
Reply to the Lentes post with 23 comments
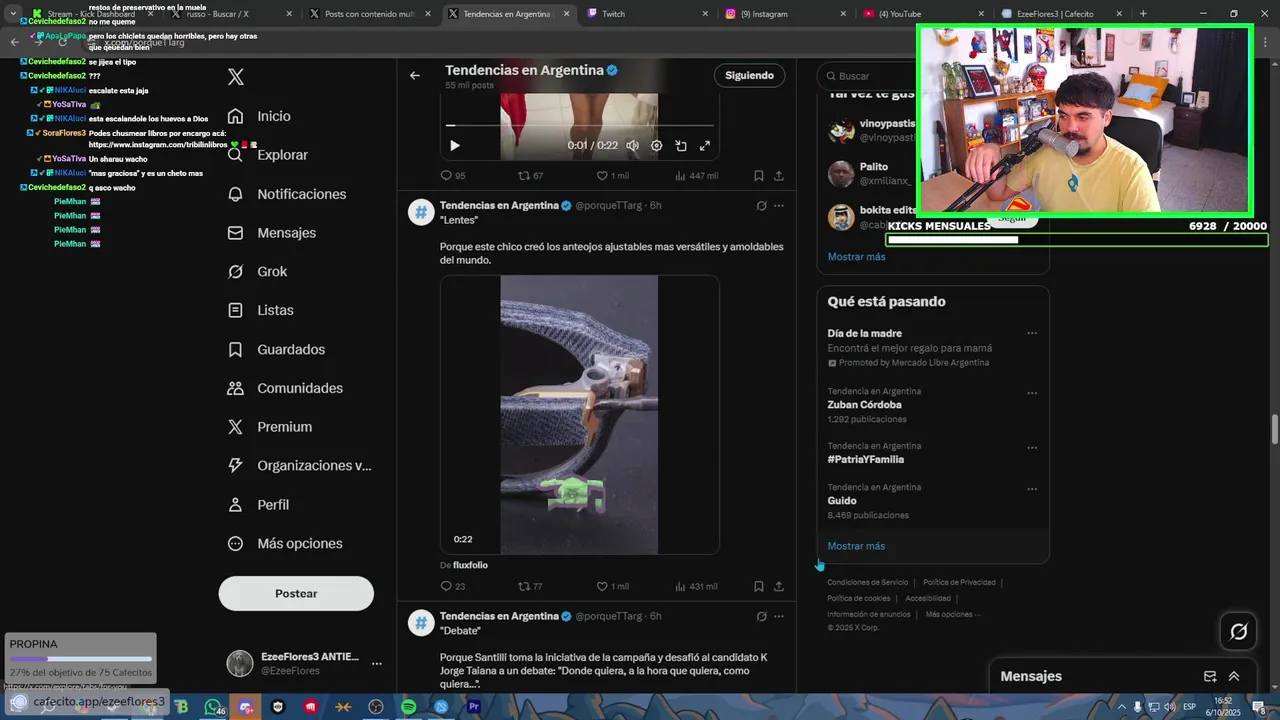(453, 587)
